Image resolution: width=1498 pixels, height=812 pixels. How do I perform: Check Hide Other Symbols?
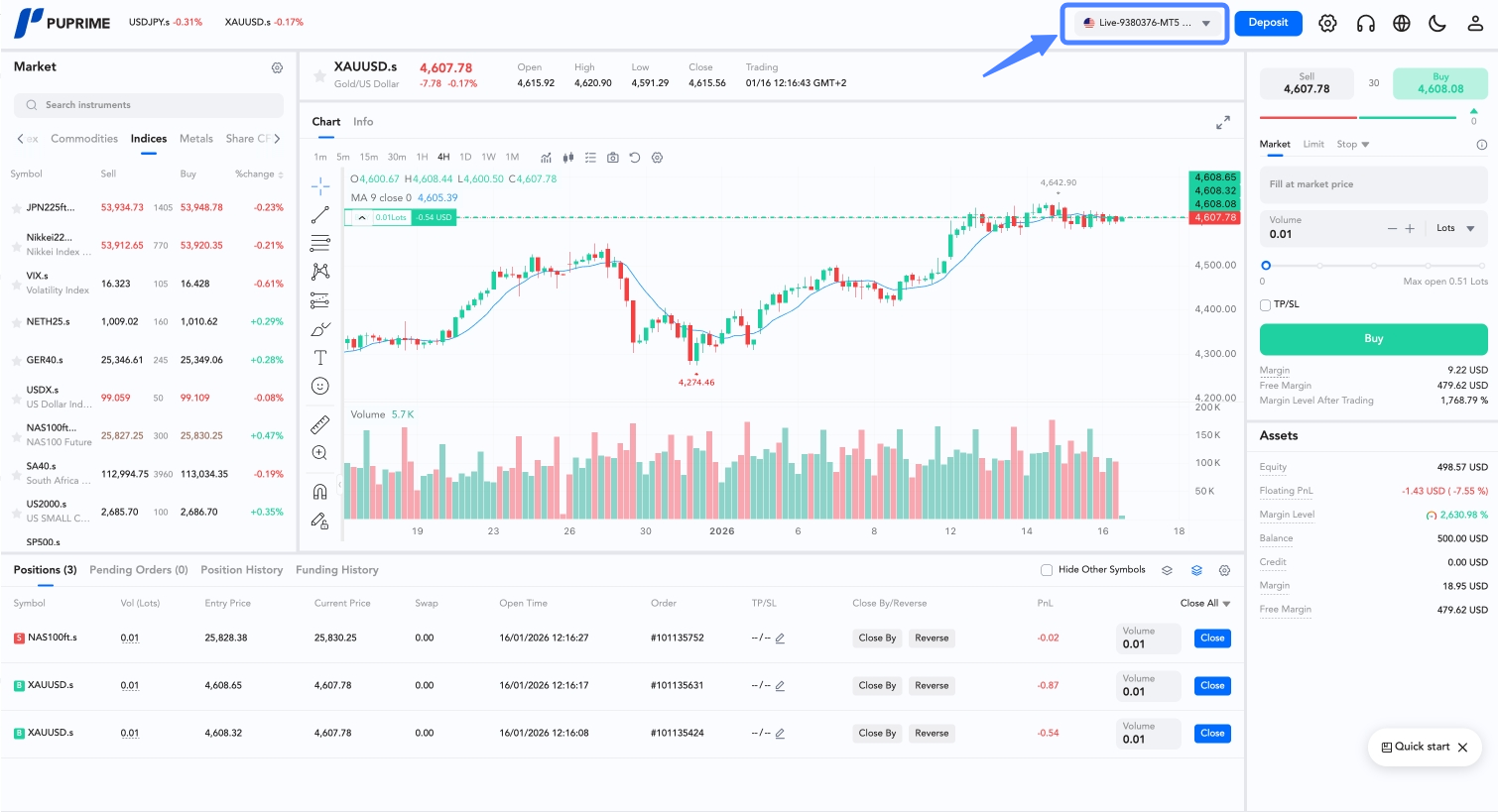[x=1046, y=570]
